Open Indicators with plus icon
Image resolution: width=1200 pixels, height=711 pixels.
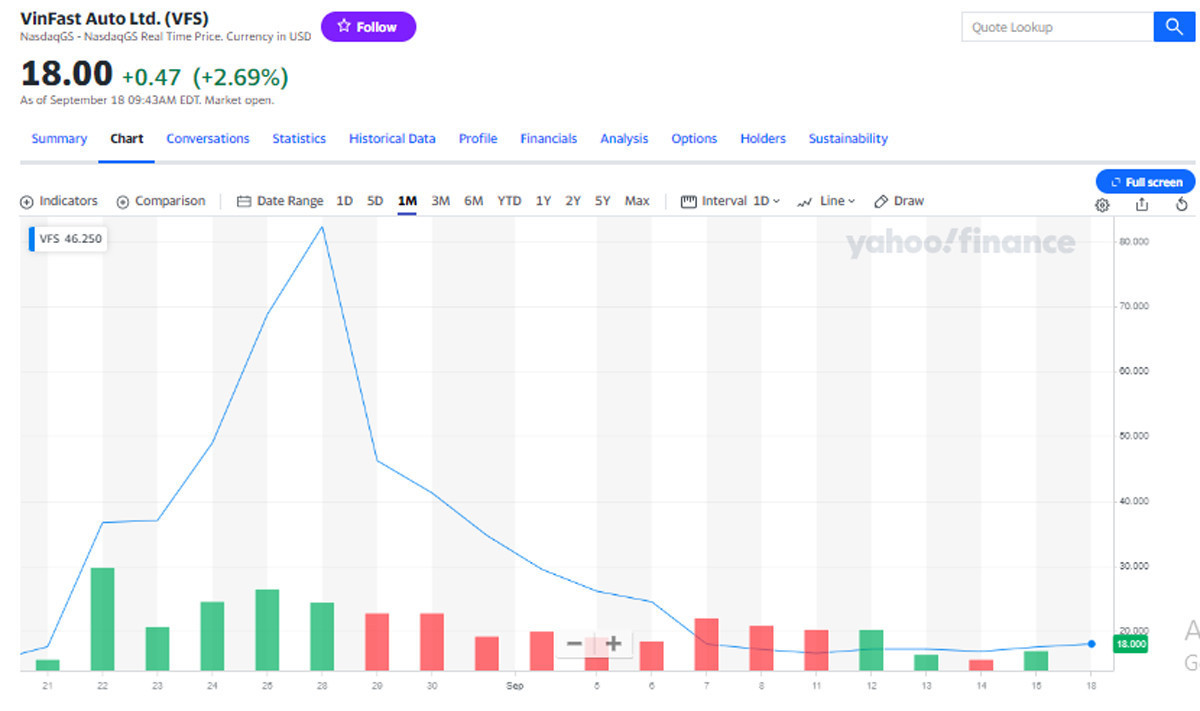(x=59, y=201)
